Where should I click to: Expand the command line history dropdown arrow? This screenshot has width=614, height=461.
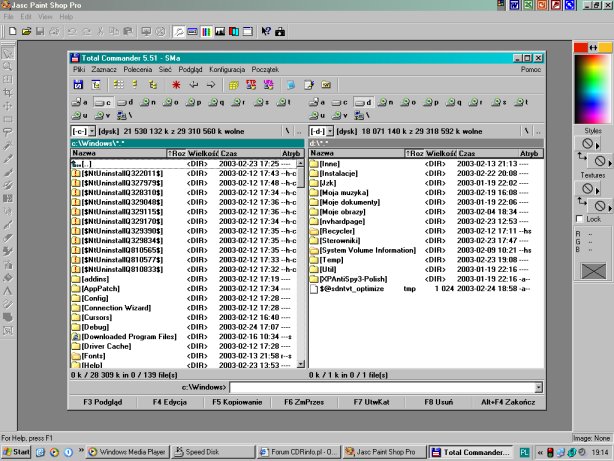[539, 387]
